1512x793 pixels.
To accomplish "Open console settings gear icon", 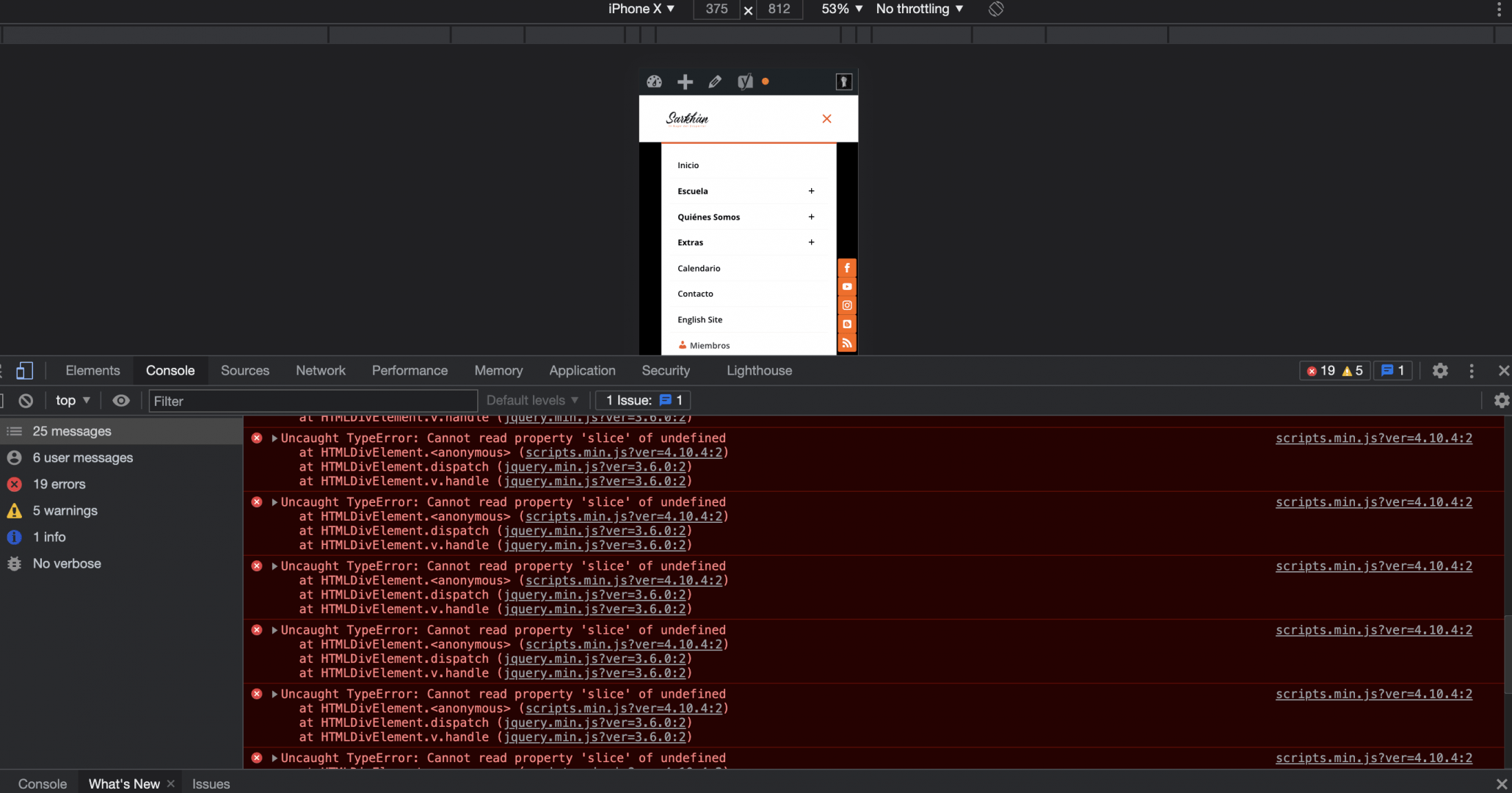I will 1502,400.
